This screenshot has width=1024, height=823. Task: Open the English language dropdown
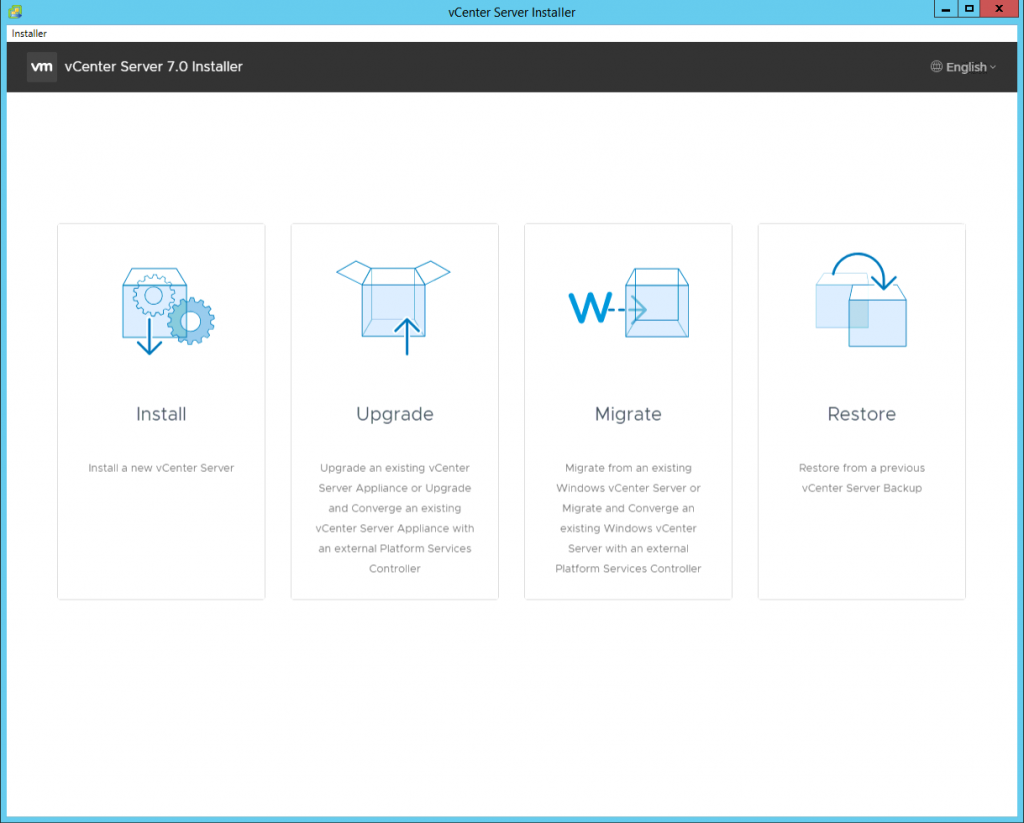(965, 67)
